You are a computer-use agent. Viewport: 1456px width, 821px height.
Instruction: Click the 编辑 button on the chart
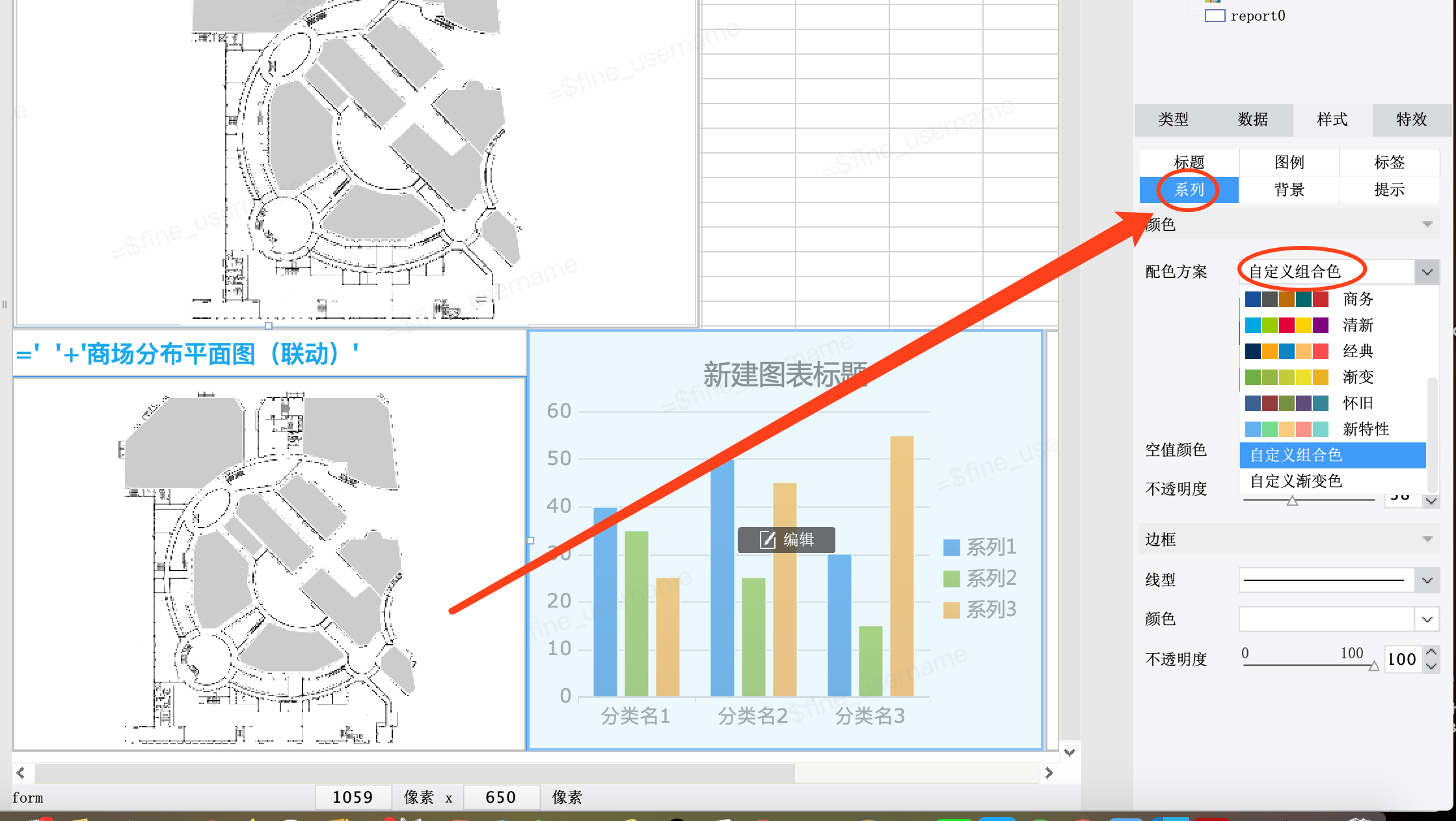786,540
